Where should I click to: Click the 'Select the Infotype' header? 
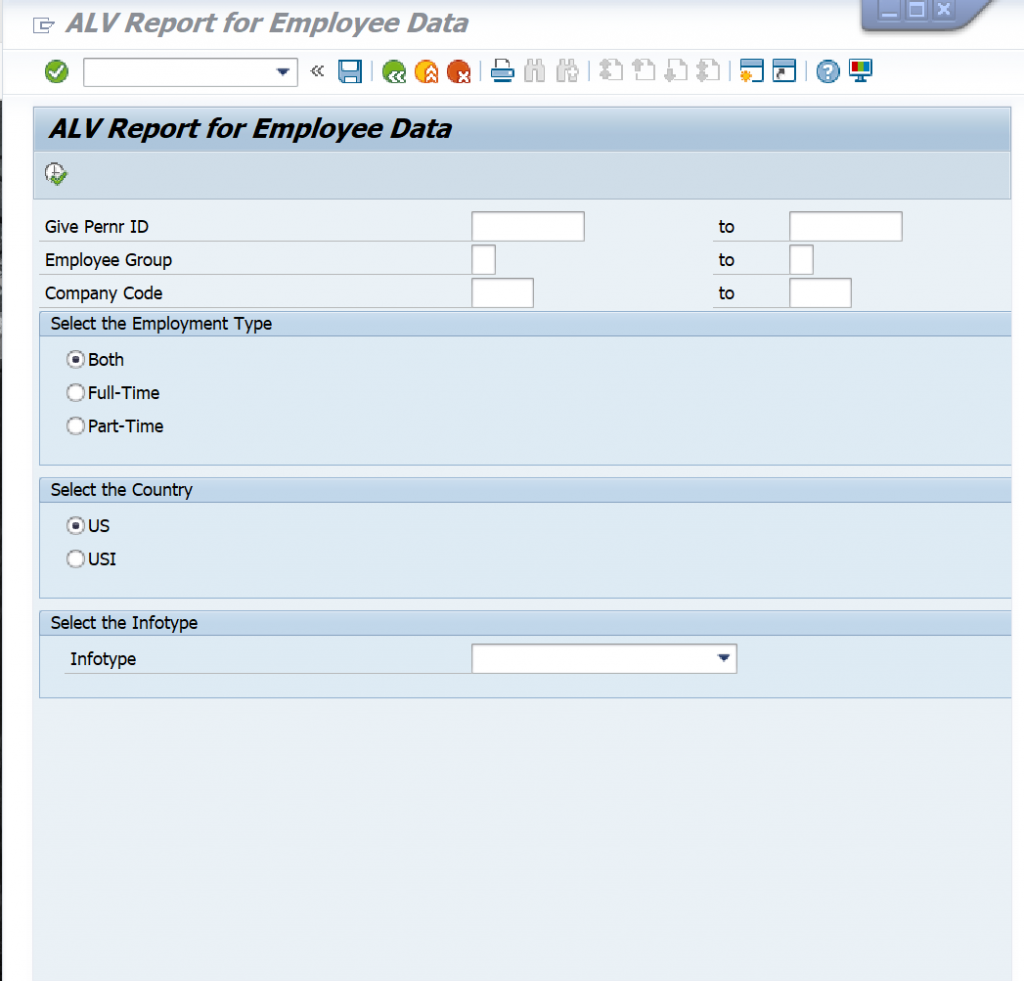(x=124, y=623)
